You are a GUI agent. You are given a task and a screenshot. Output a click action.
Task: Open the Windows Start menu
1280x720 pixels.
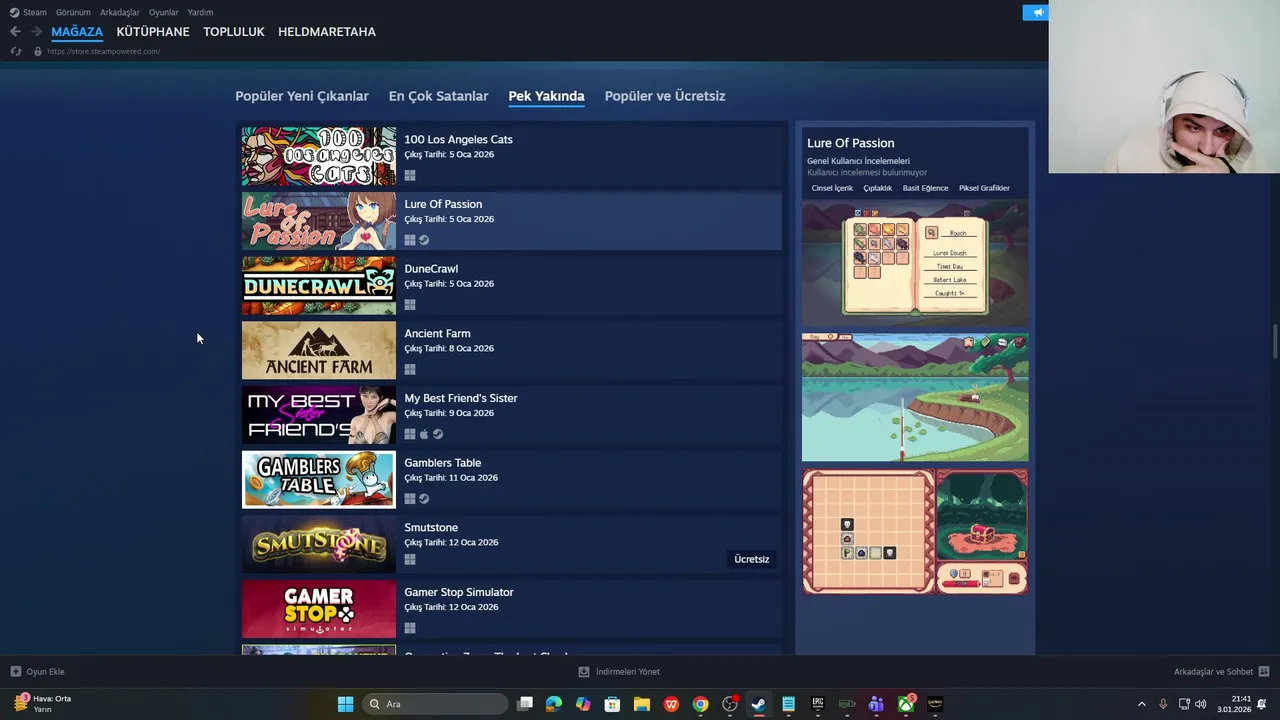point(345,704)
